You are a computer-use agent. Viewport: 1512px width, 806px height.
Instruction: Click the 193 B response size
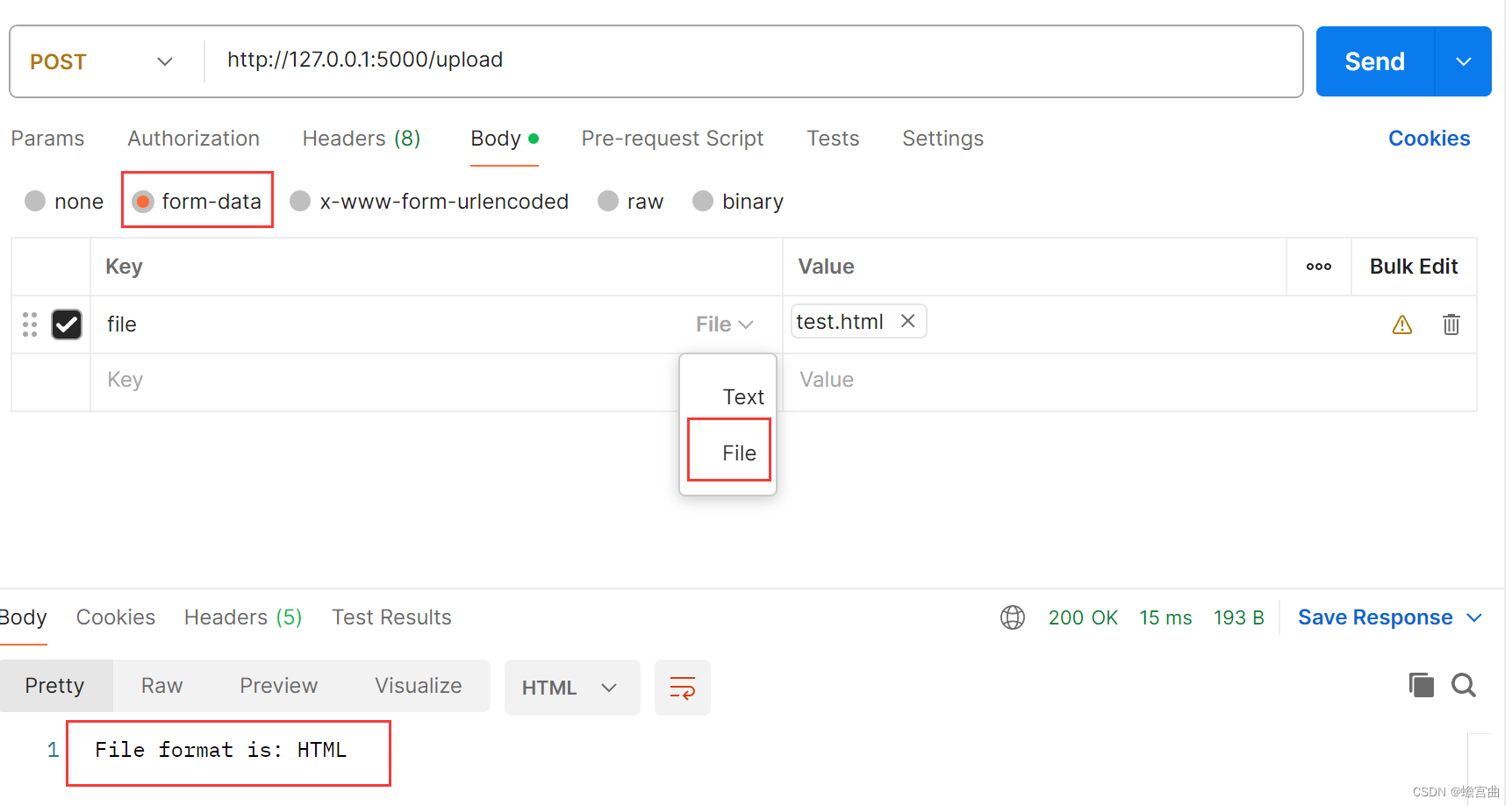[1238, 617]
